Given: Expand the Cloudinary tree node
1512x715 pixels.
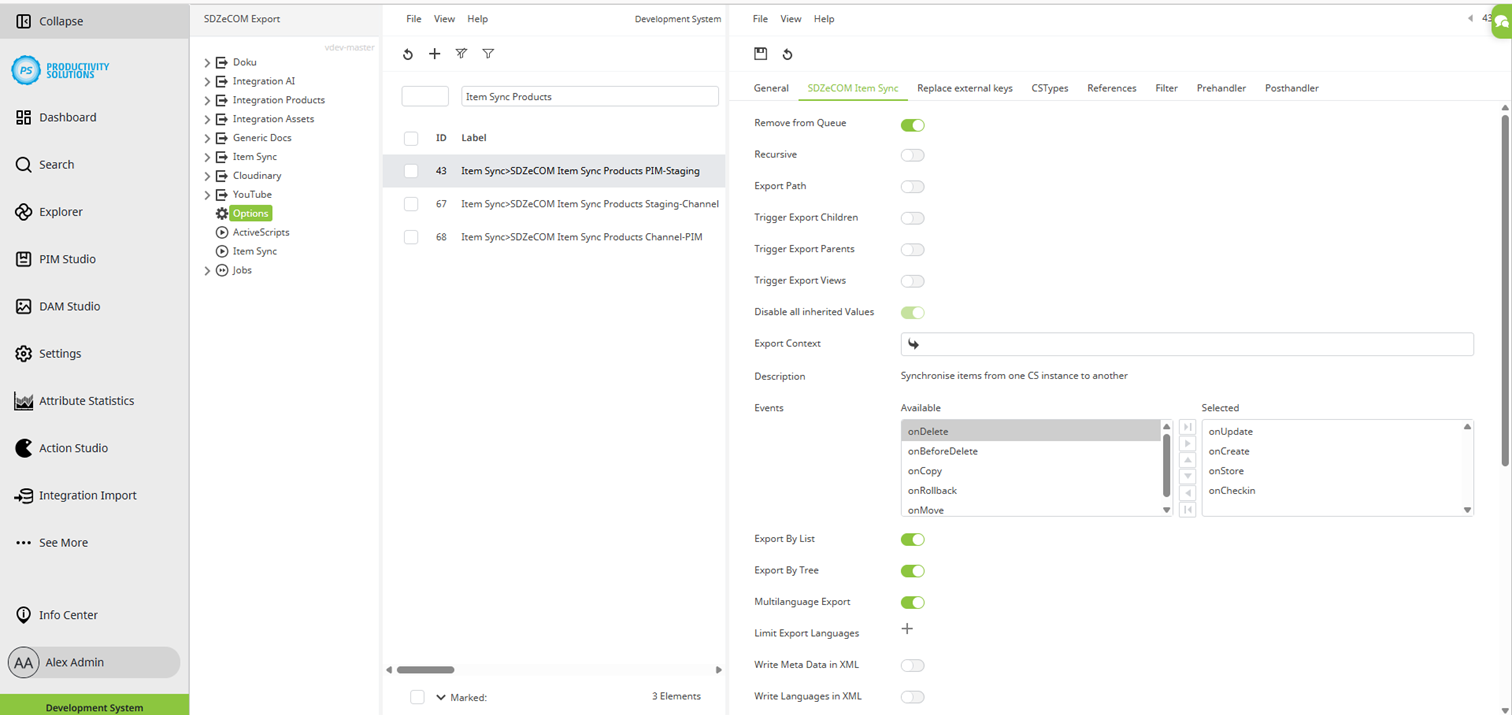Looking at the screenshot, I should click(208, 176).
